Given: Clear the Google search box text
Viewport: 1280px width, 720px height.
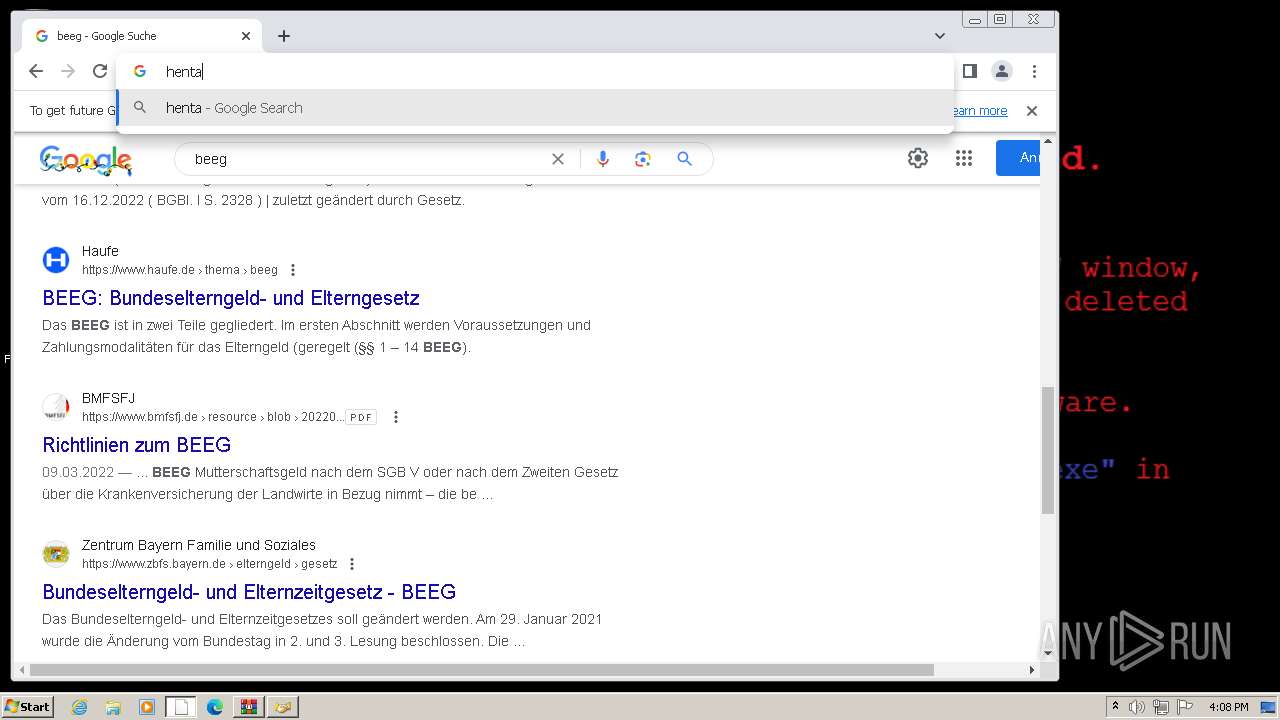Looking at the screenshot, I should pos(558,159).
